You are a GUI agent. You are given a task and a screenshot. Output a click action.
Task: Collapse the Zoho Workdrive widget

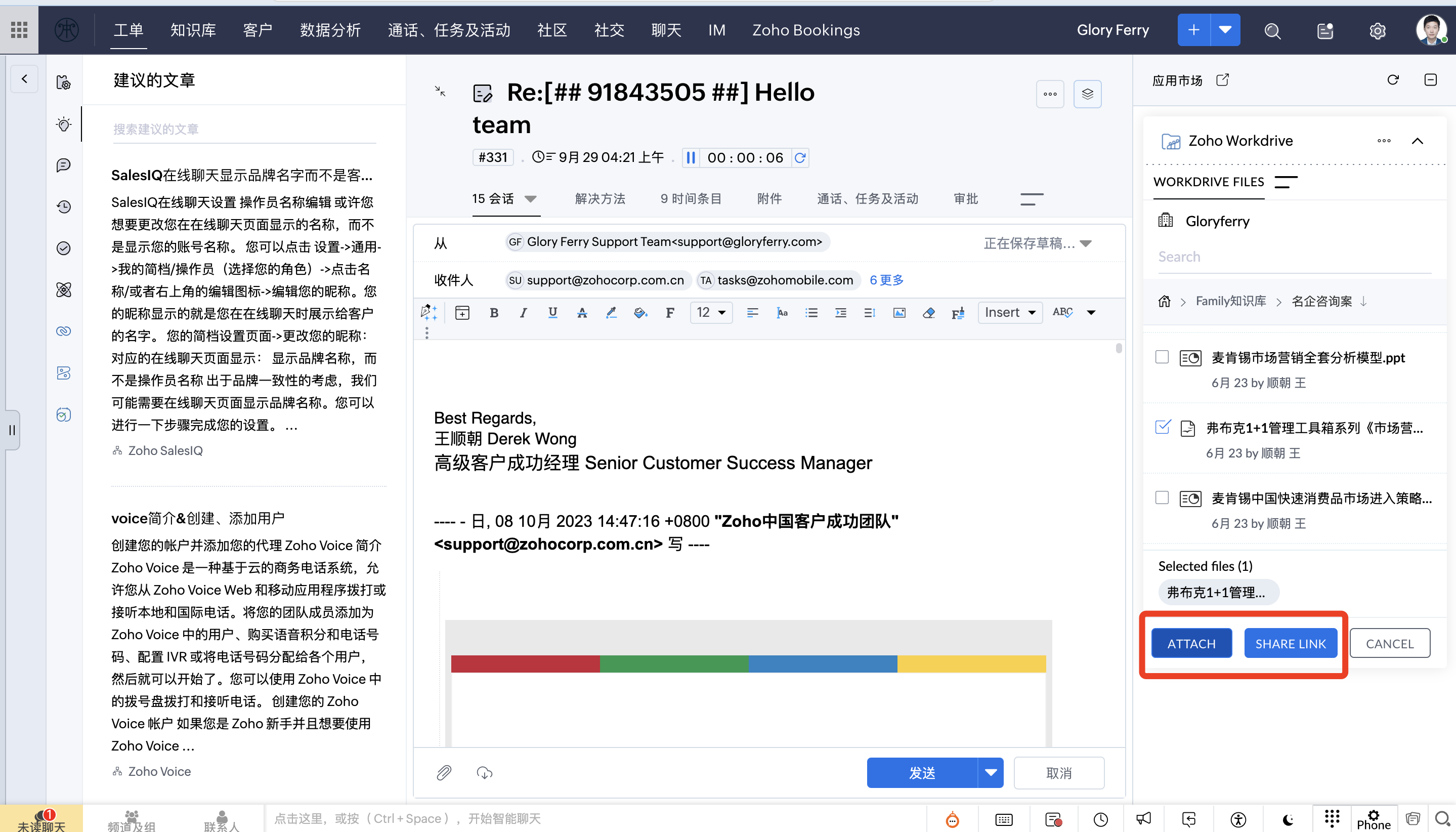tap(1417, 141)
